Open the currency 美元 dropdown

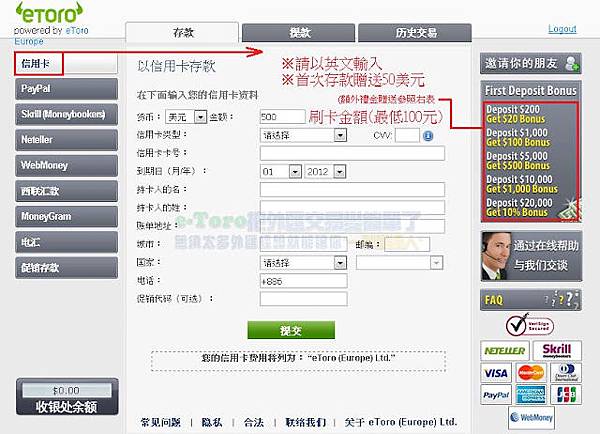[x=186, y=117]
